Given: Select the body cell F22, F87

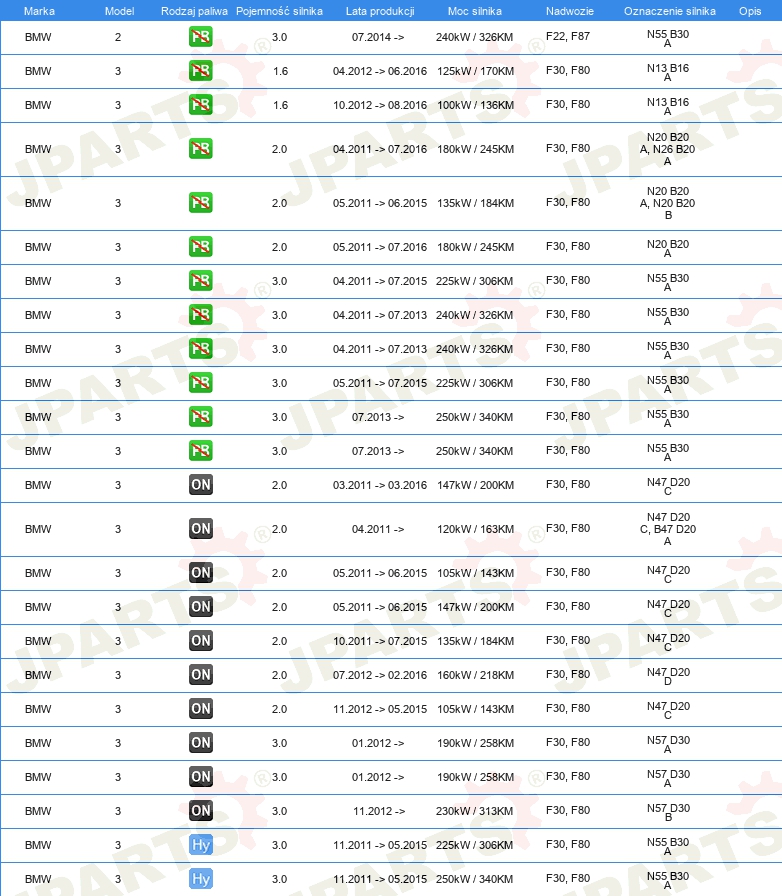Looking at the screenshot, I should (568, 36).
